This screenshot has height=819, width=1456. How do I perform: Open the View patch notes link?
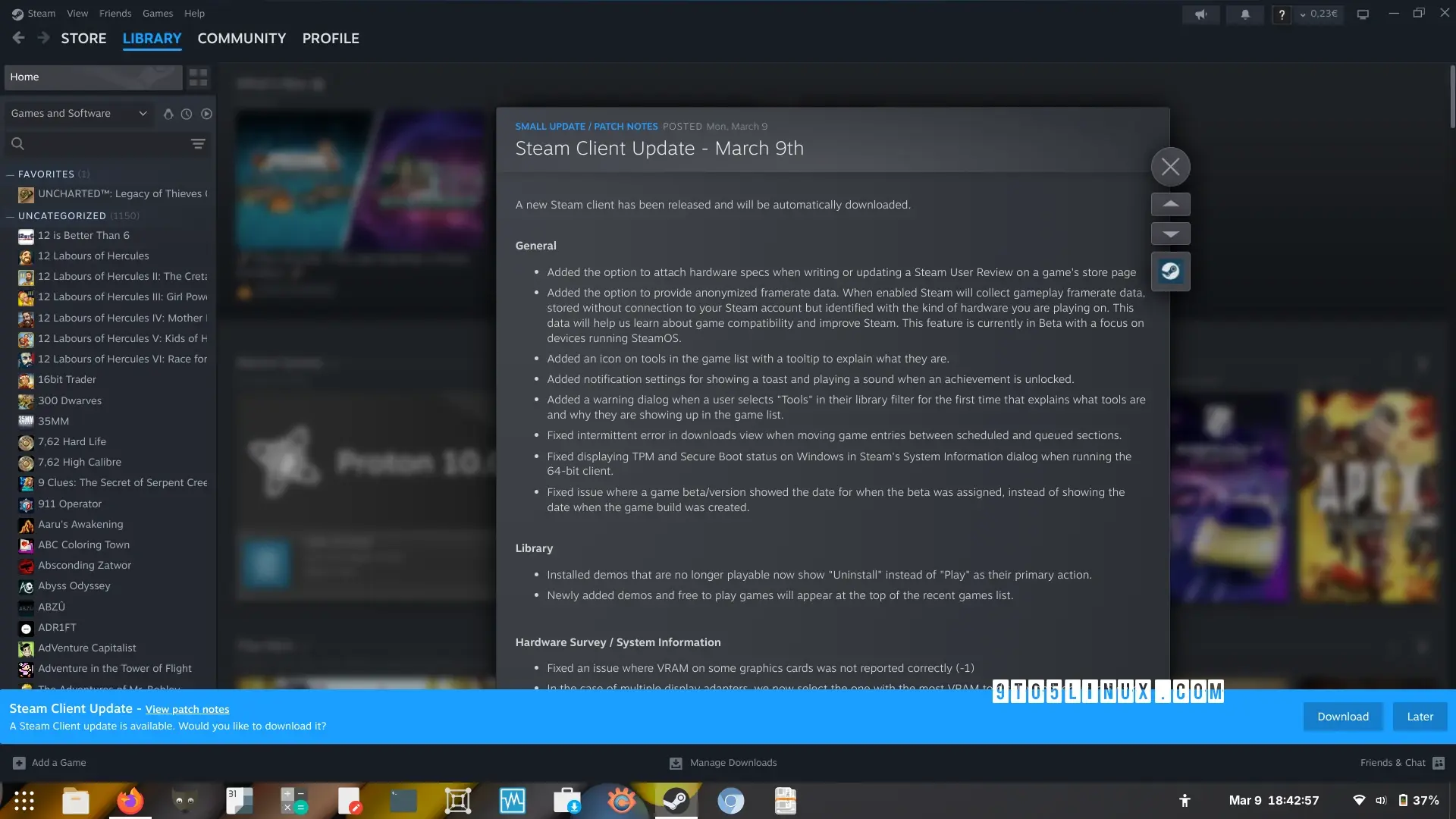[x=187, y=710]
